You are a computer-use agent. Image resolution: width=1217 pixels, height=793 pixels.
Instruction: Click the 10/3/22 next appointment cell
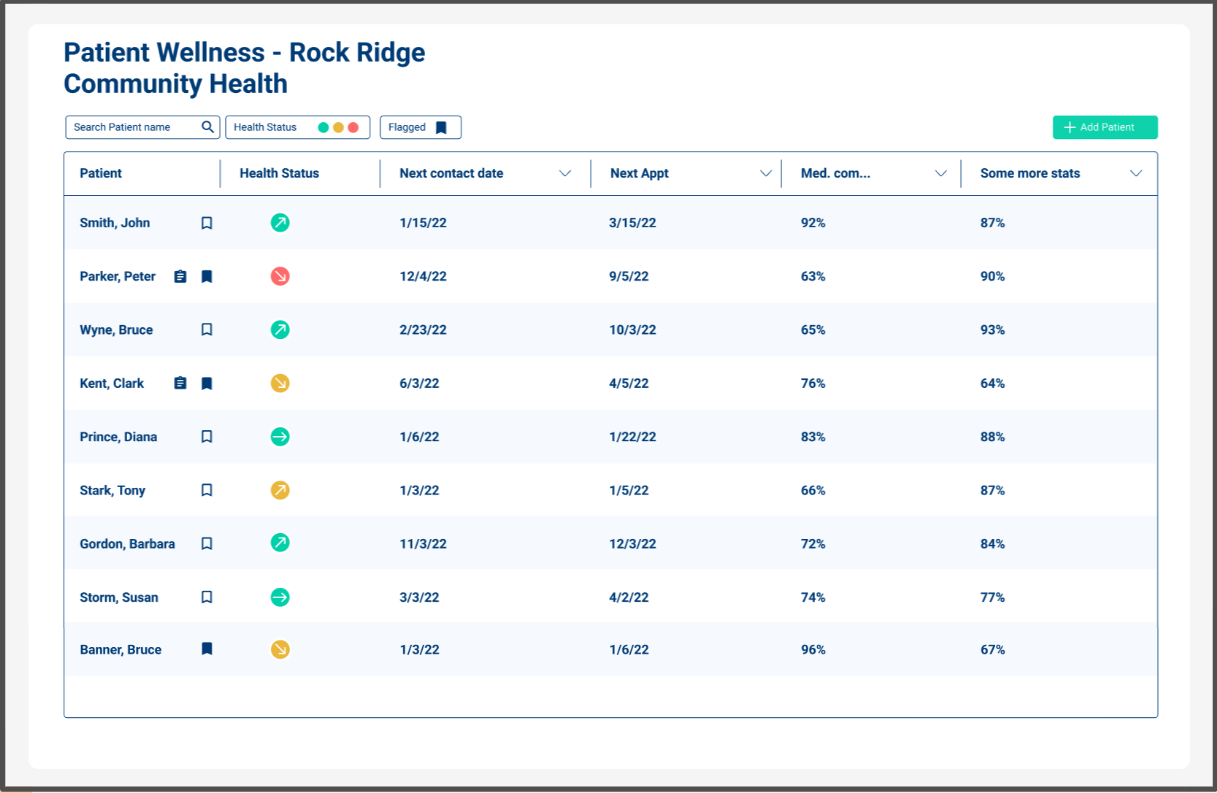[632, 330]
